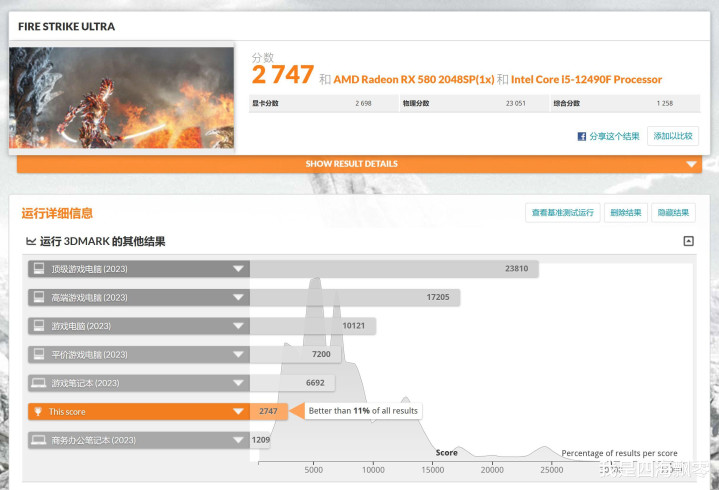The height and width of the screenshot is (490, 719).
Task: Click the FIRE STRIKE ULTRA heading
Action: (66, 27)
